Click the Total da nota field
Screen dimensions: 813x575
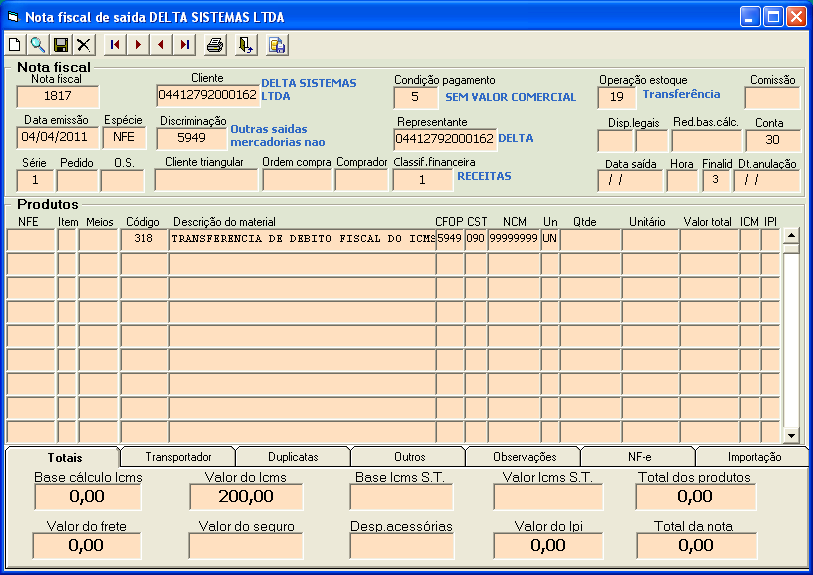click(x=696, y=546)
